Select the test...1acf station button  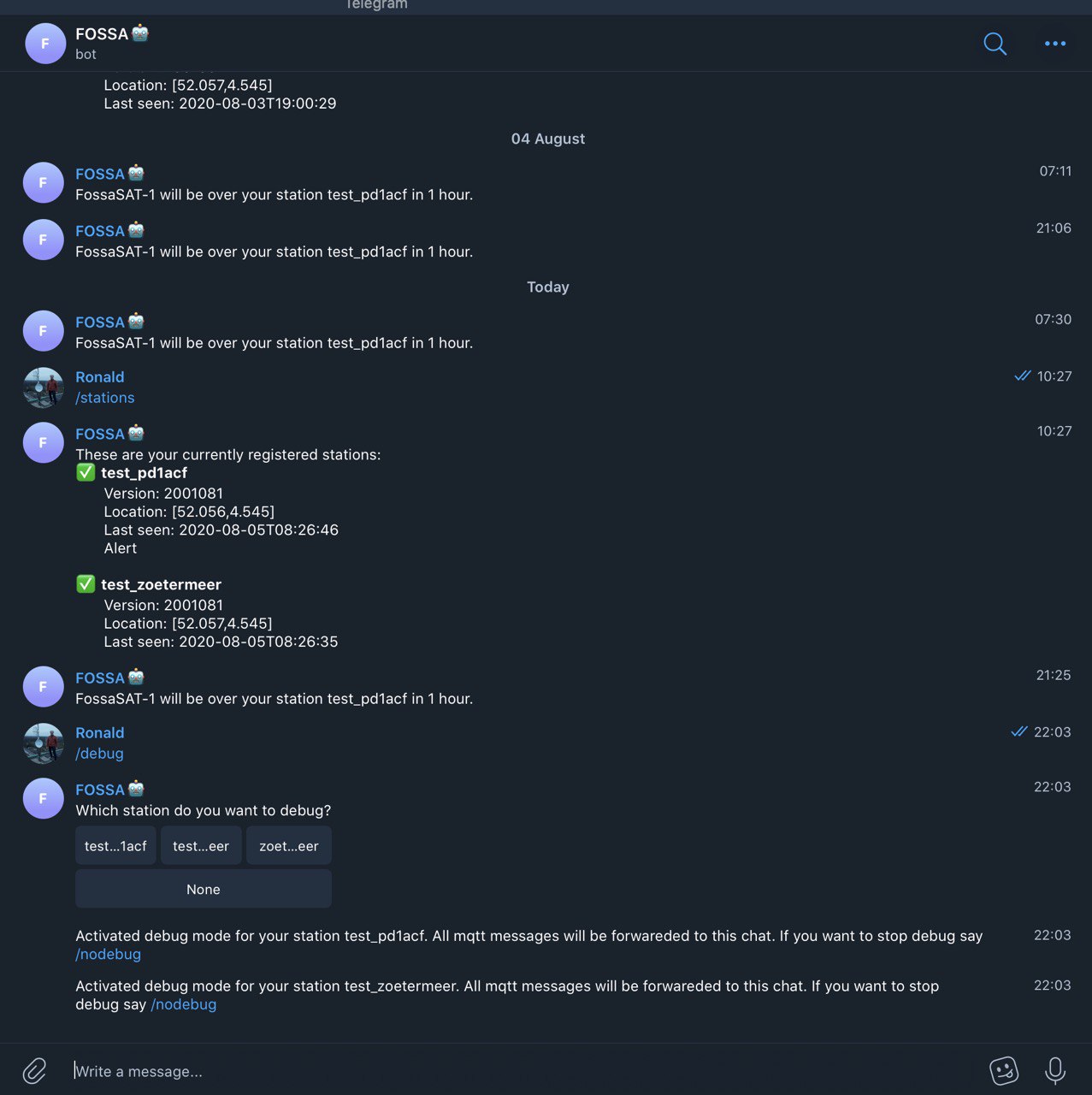[115, 846]
